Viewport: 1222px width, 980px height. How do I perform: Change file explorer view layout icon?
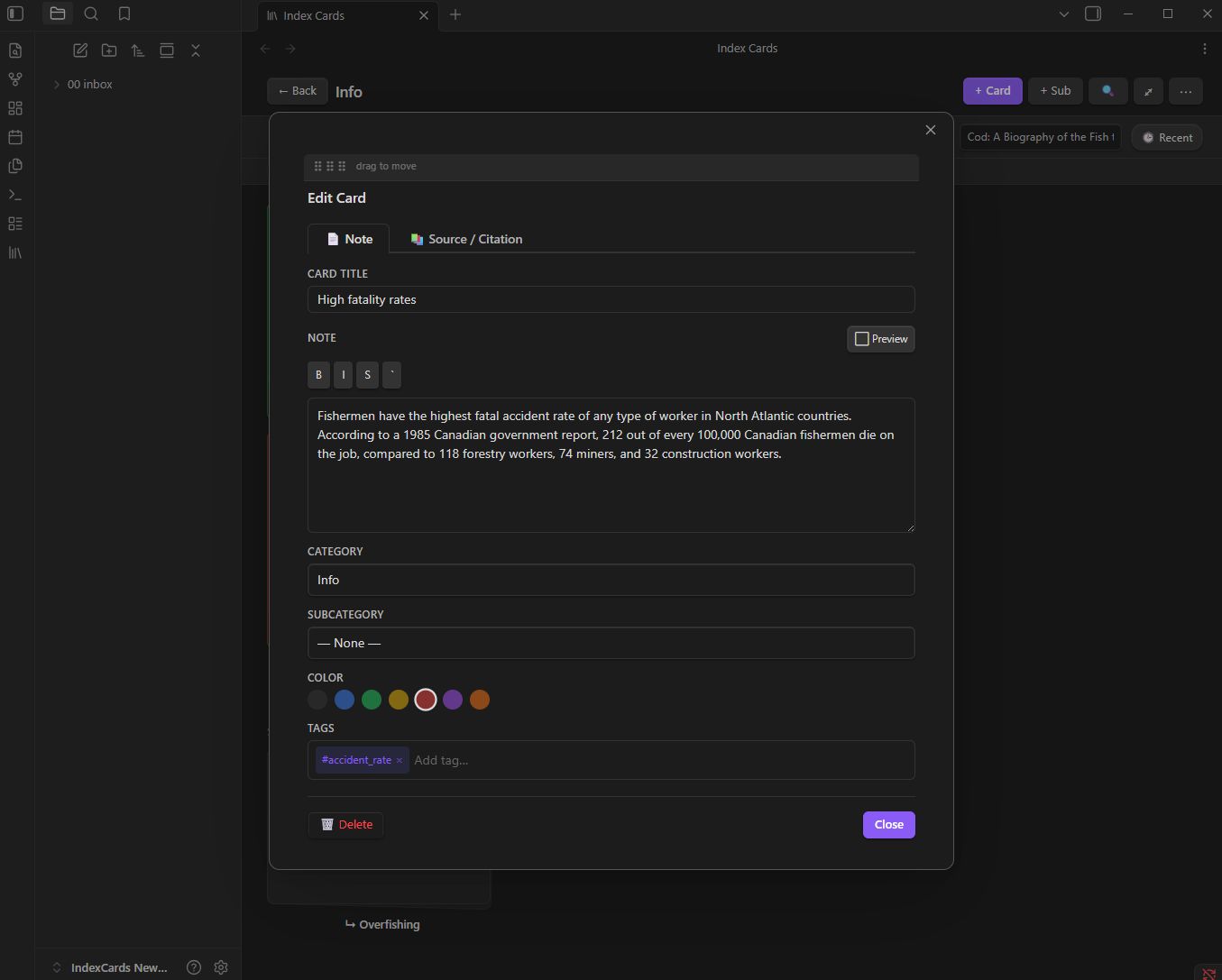point(167,50)
